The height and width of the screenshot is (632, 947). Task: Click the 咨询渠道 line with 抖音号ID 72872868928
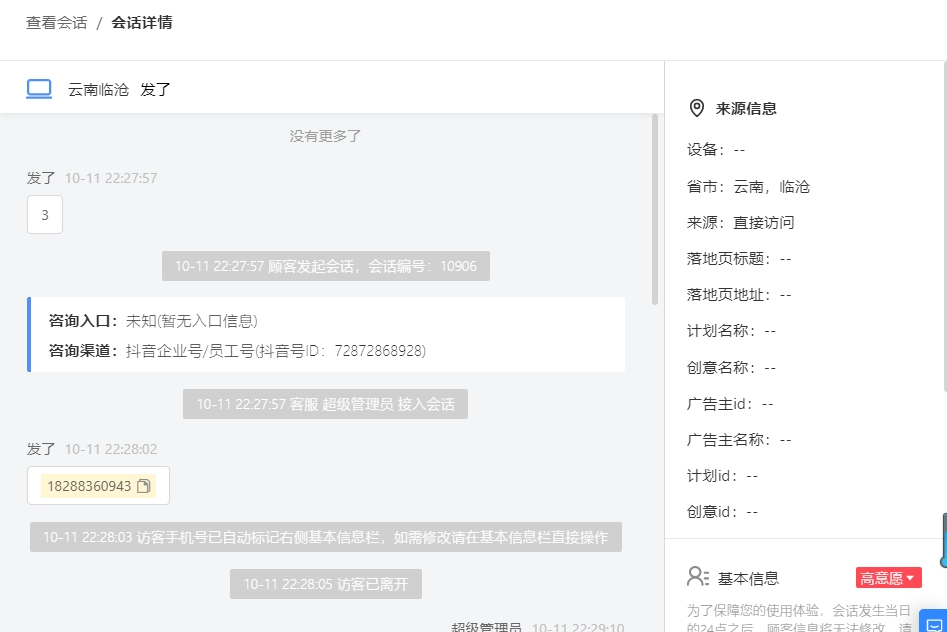[237, 351]
